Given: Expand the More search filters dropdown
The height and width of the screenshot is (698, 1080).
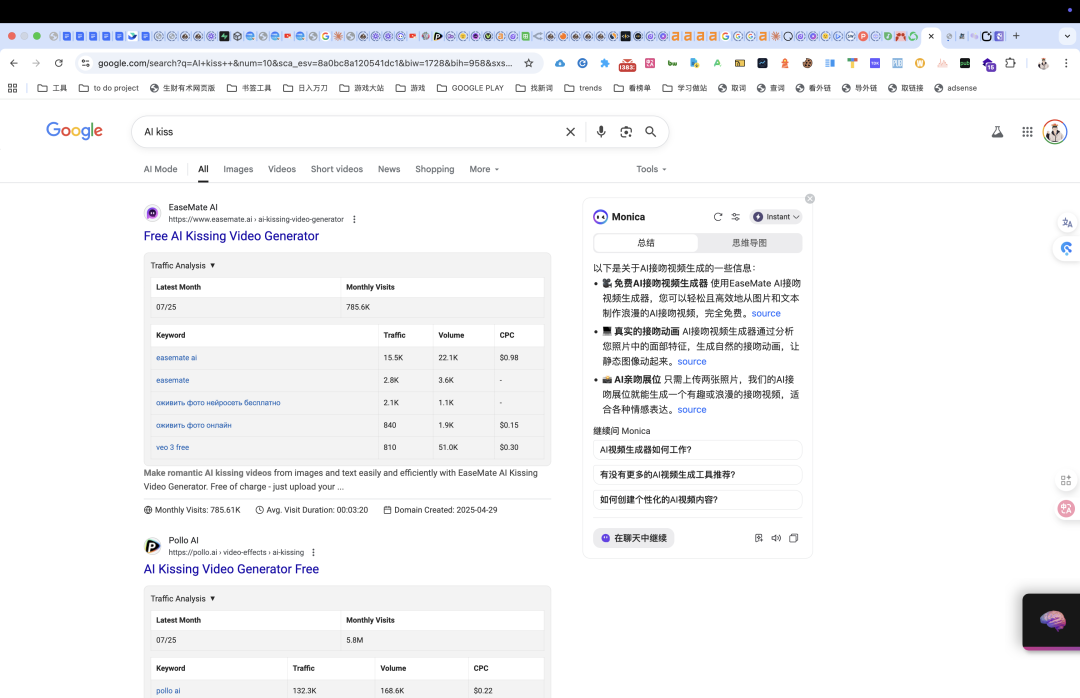Looking at the screenshot, I should click(484, 169).
